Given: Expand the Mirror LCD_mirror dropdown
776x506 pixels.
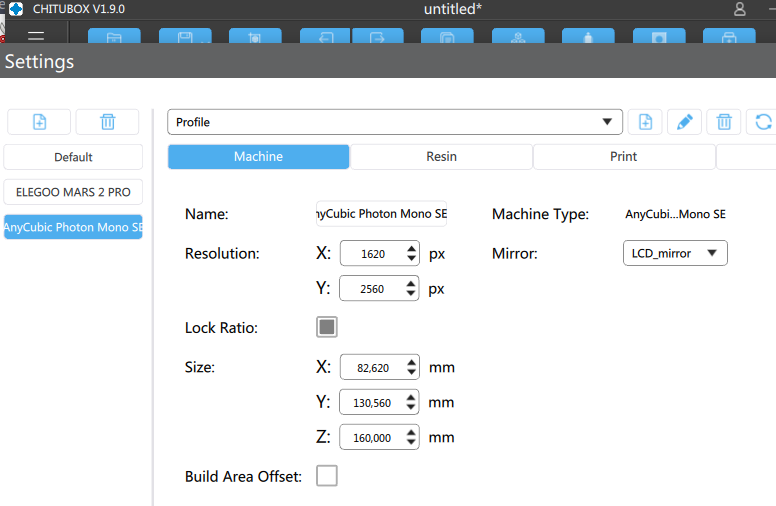Looking at the screenshot, I should [x=675, y=253].
